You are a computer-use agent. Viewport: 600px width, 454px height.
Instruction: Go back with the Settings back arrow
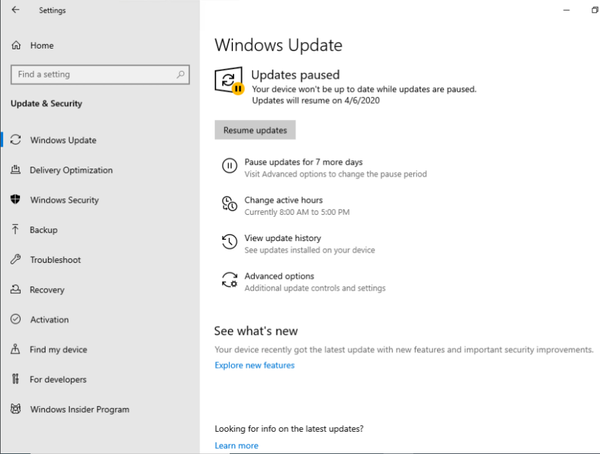[15, 10]
